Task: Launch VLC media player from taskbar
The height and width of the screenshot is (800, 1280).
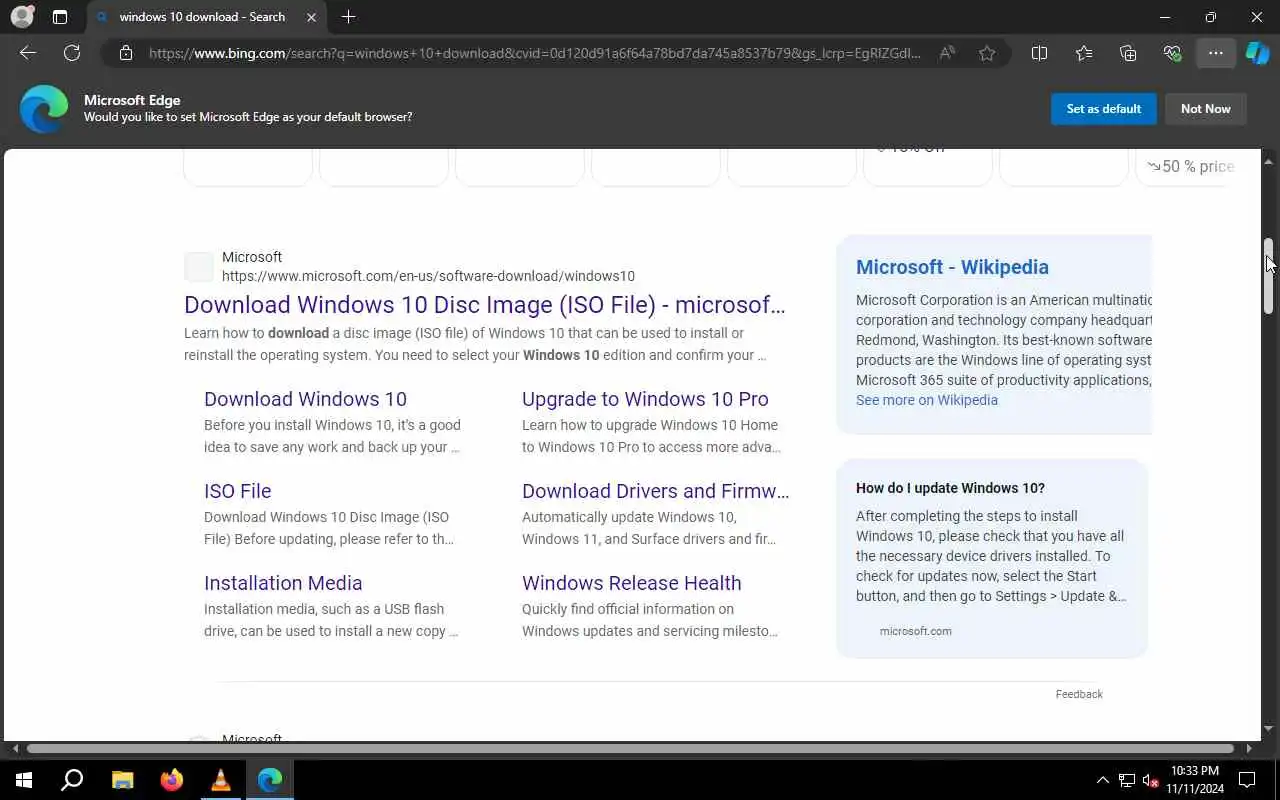Action: click(x=221, y=780)
